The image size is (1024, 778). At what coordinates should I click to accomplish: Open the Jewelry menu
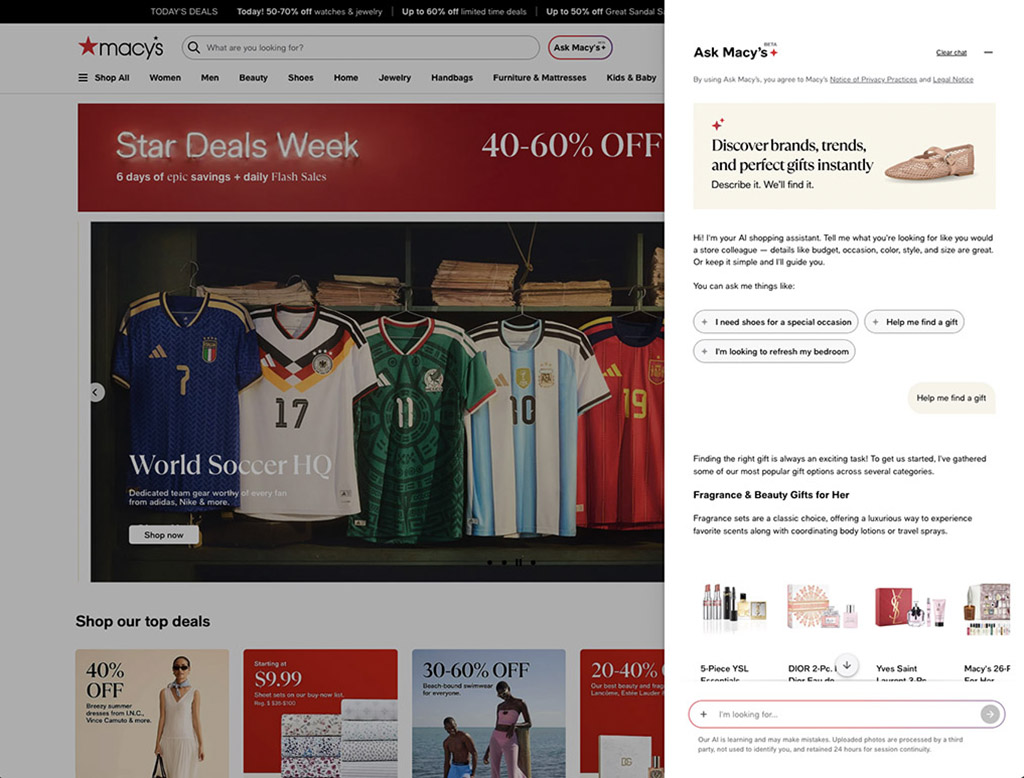394,77
